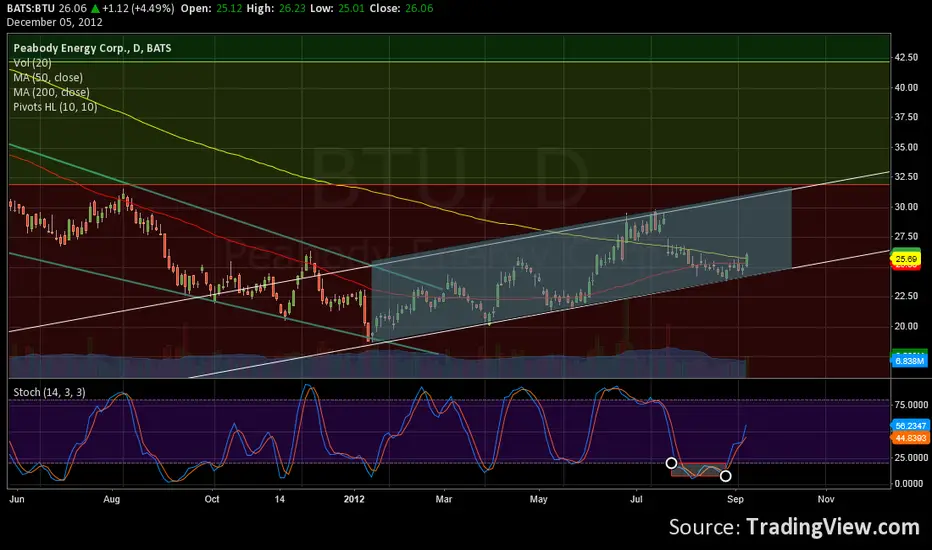The image size is (932, 550).
Task: Click the 37.50 price axis label
Action: pyautogui.click(x=906, y=117)
